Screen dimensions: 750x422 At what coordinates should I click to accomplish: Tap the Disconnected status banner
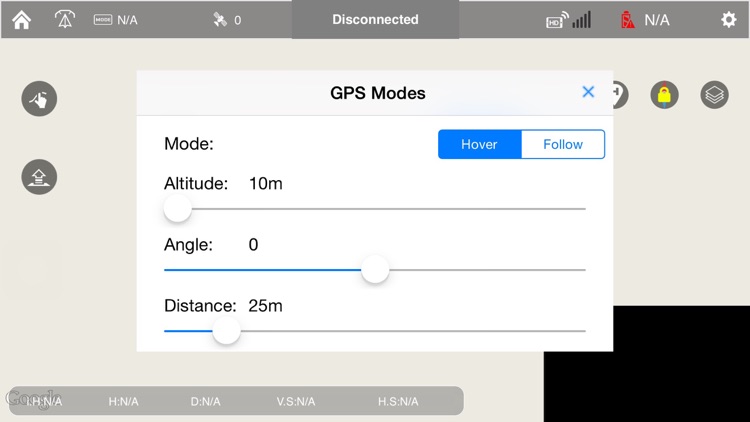coord(375,20)
